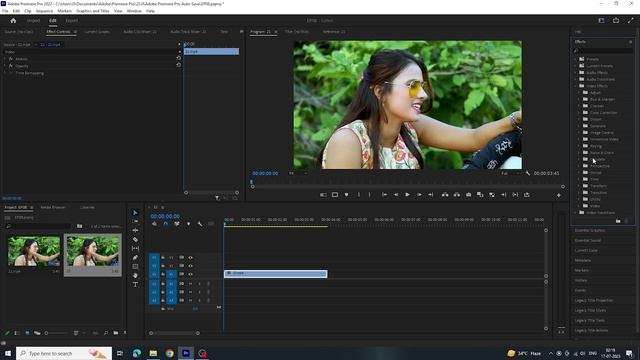Viewport: 640px width, 360px height.
Task: Collapse the Video Effects folder
Action: tap(576, 86)
